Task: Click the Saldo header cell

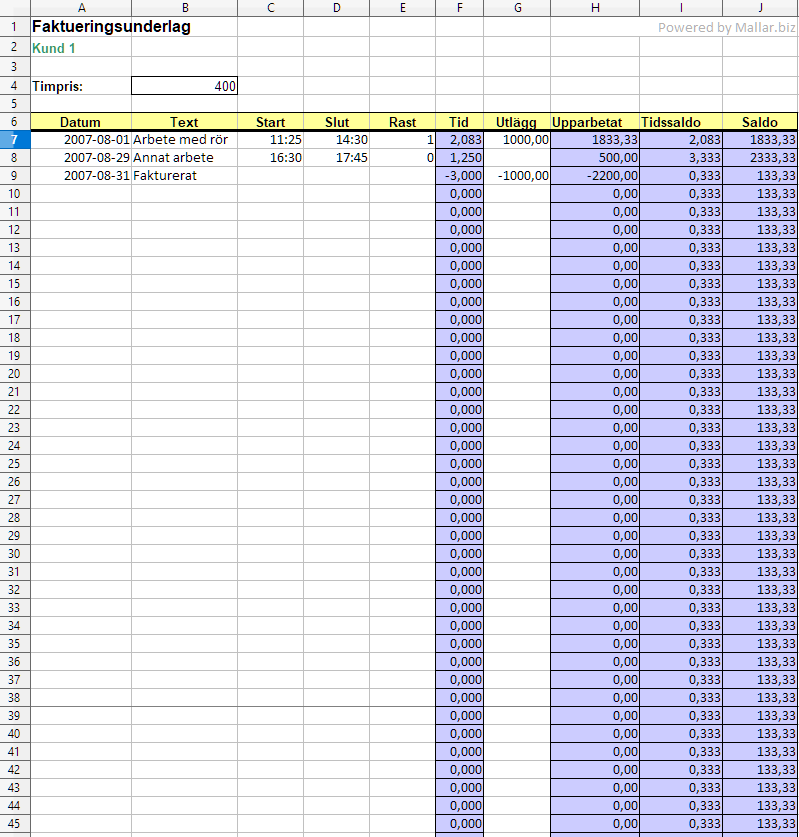Action: click(x=761, y=122)
